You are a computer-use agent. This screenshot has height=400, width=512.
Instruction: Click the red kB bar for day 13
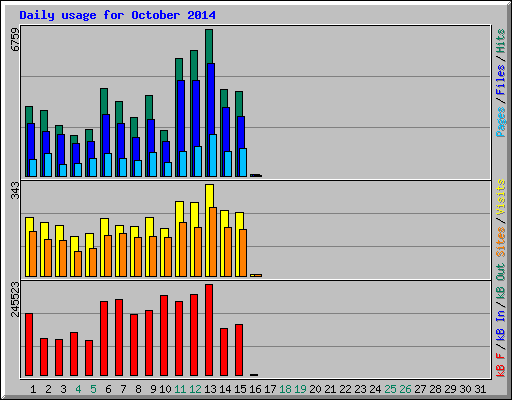[x=209, y=330]
